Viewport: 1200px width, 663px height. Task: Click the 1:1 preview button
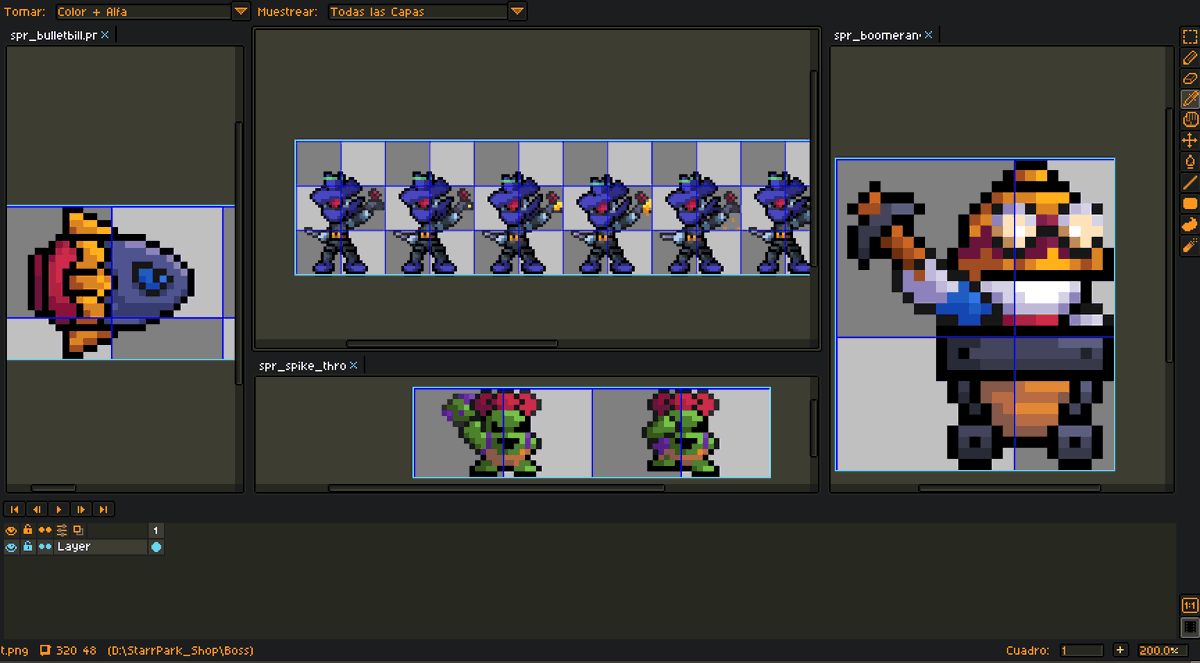(1190, 606)
